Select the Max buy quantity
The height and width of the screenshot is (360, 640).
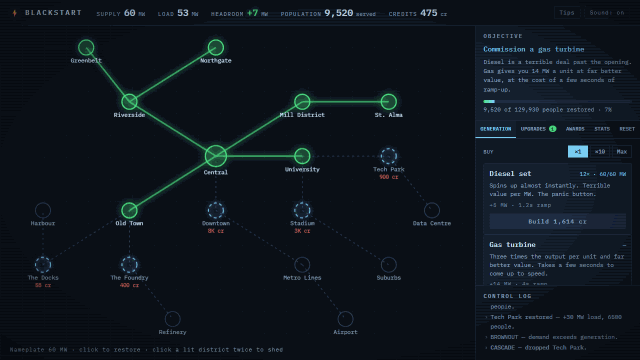point(622,151)
